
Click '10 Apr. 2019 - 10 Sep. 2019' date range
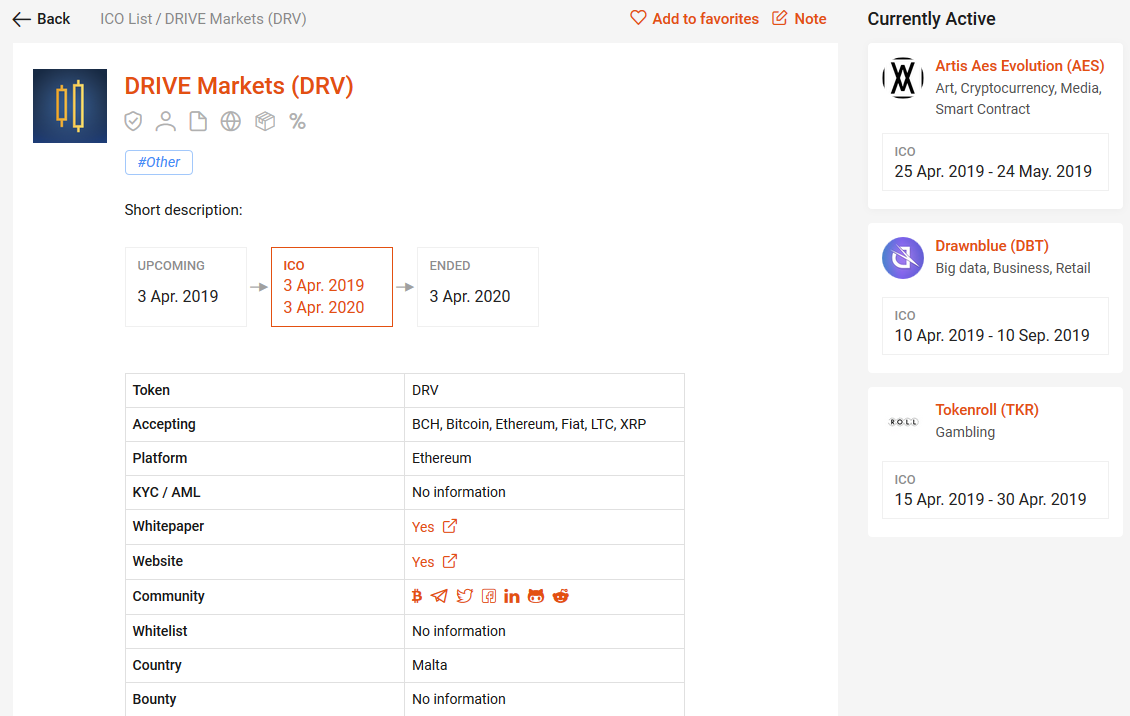click(x=992, y=336)
